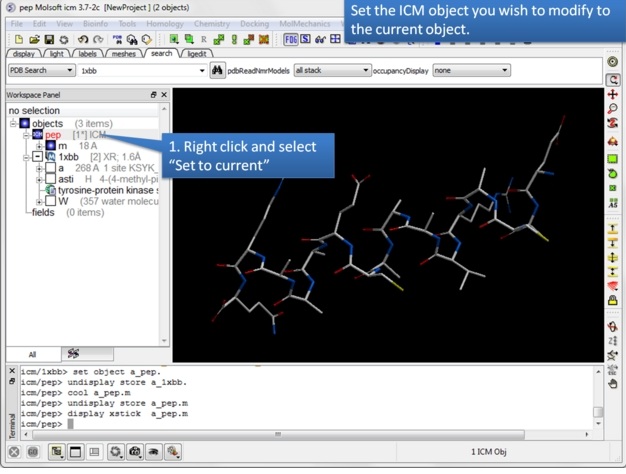The image size is (626, 474).
Task: Click the grey R toolbar icon
Action: (x=204, y=40)
